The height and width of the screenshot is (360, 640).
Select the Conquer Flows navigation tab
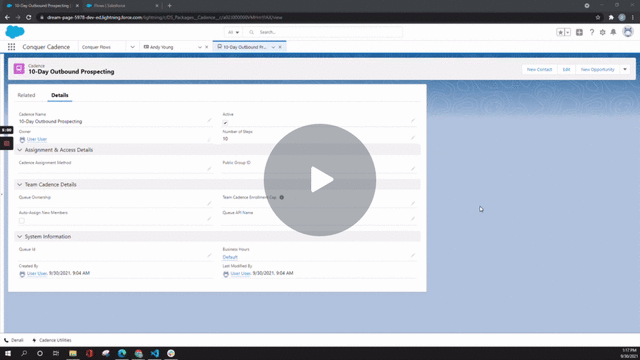pos(96,47)
